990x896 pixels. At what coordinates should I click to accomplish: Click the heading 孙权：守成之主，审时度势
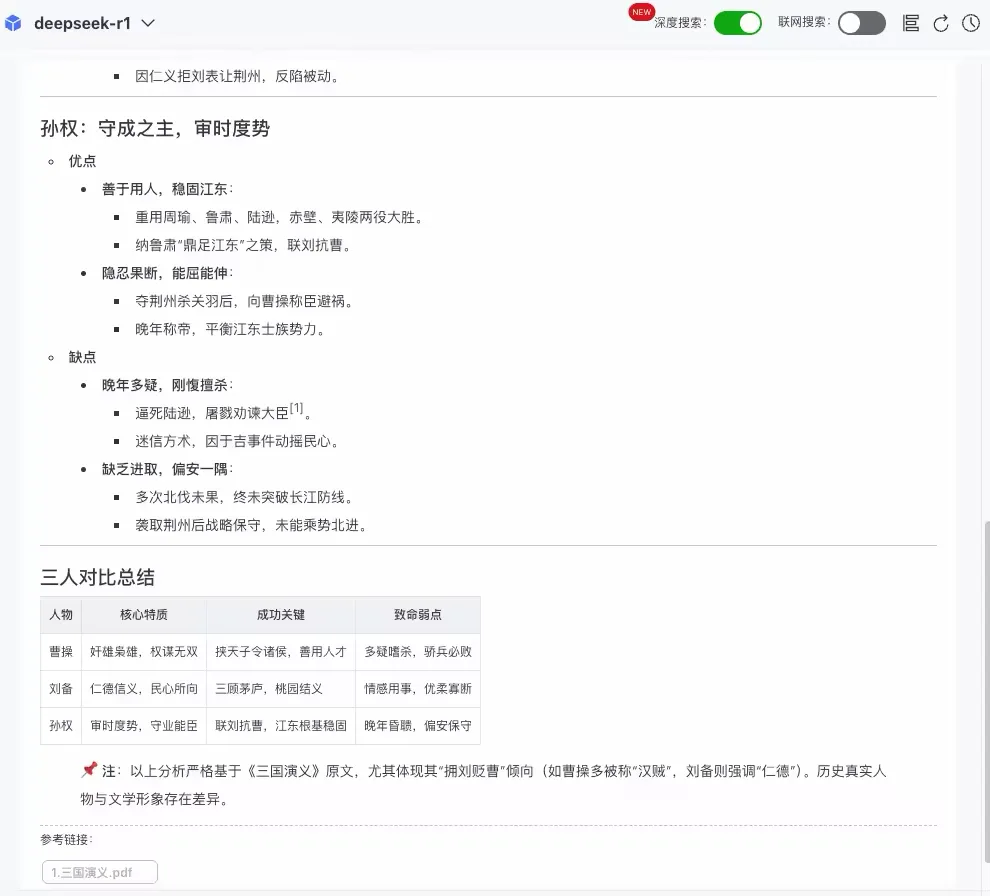(155, 128)
